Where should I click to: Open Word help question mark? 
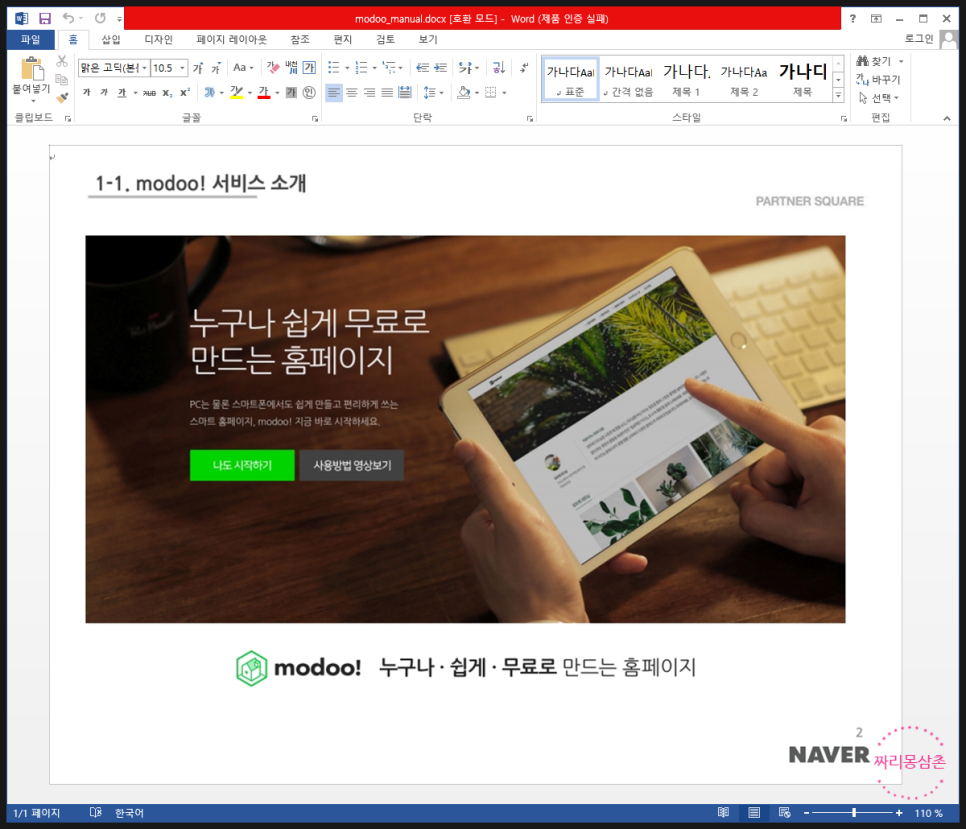click(x=853, y=18)
